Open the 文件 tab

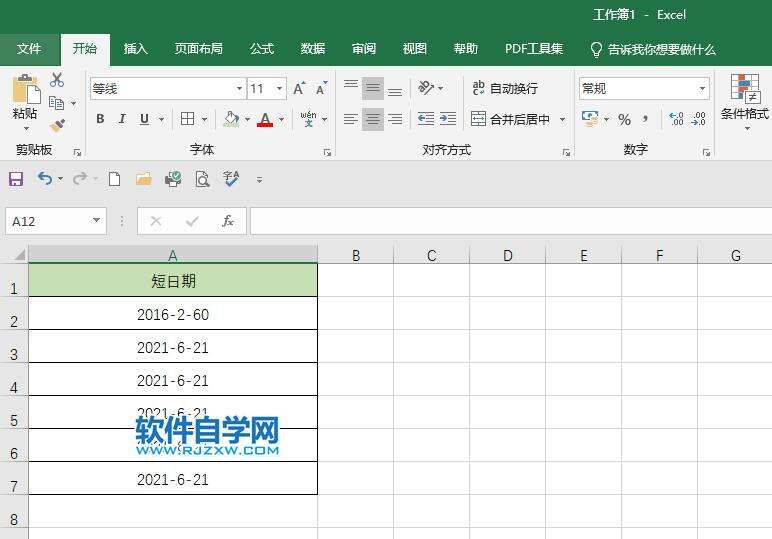pos(29,49)
